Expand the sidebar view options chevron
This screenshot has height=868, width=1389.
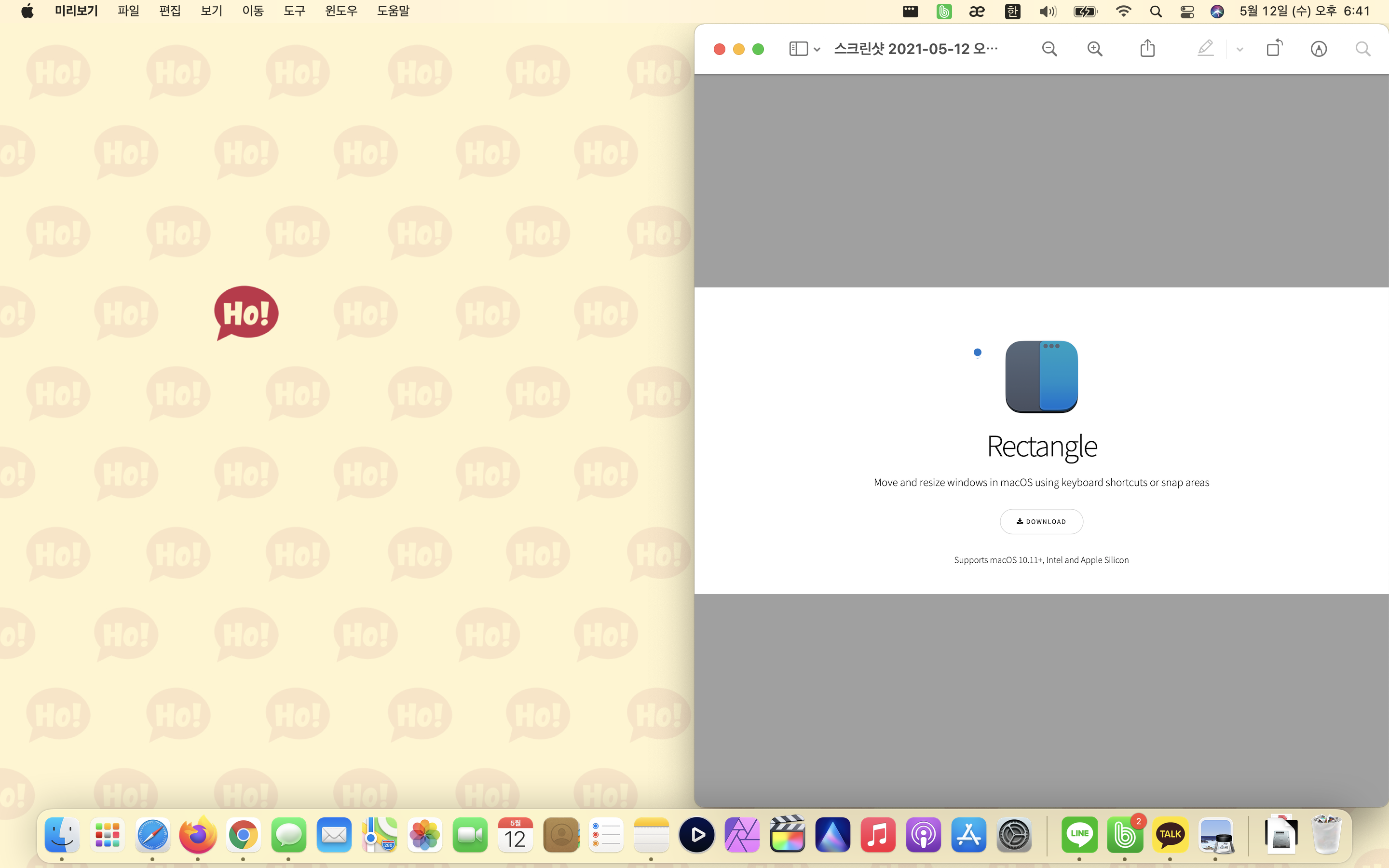(817, 49)
